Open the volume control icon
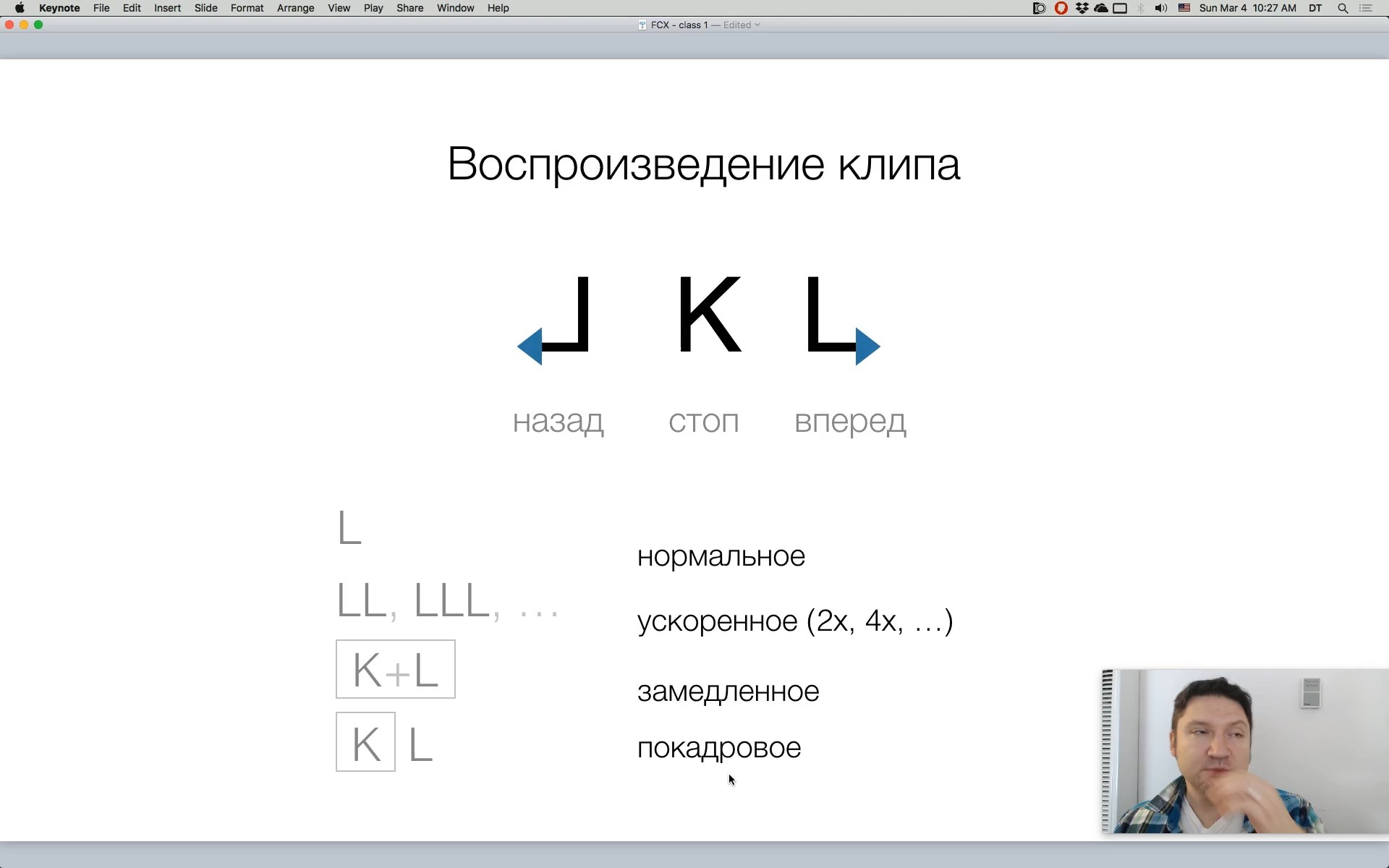 (1161, 8)
